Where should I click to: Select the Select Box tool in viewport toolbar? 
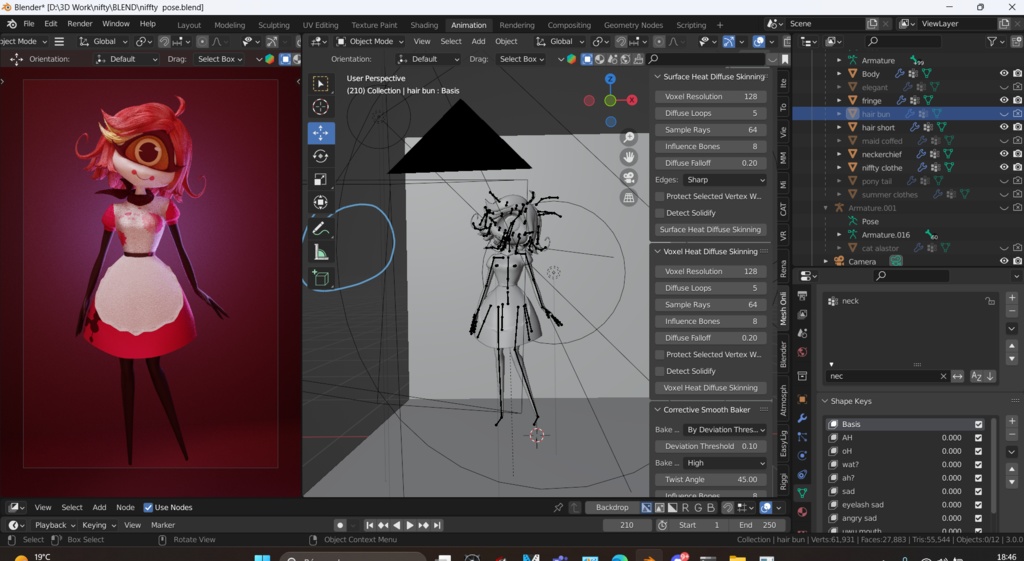point(321,84)
